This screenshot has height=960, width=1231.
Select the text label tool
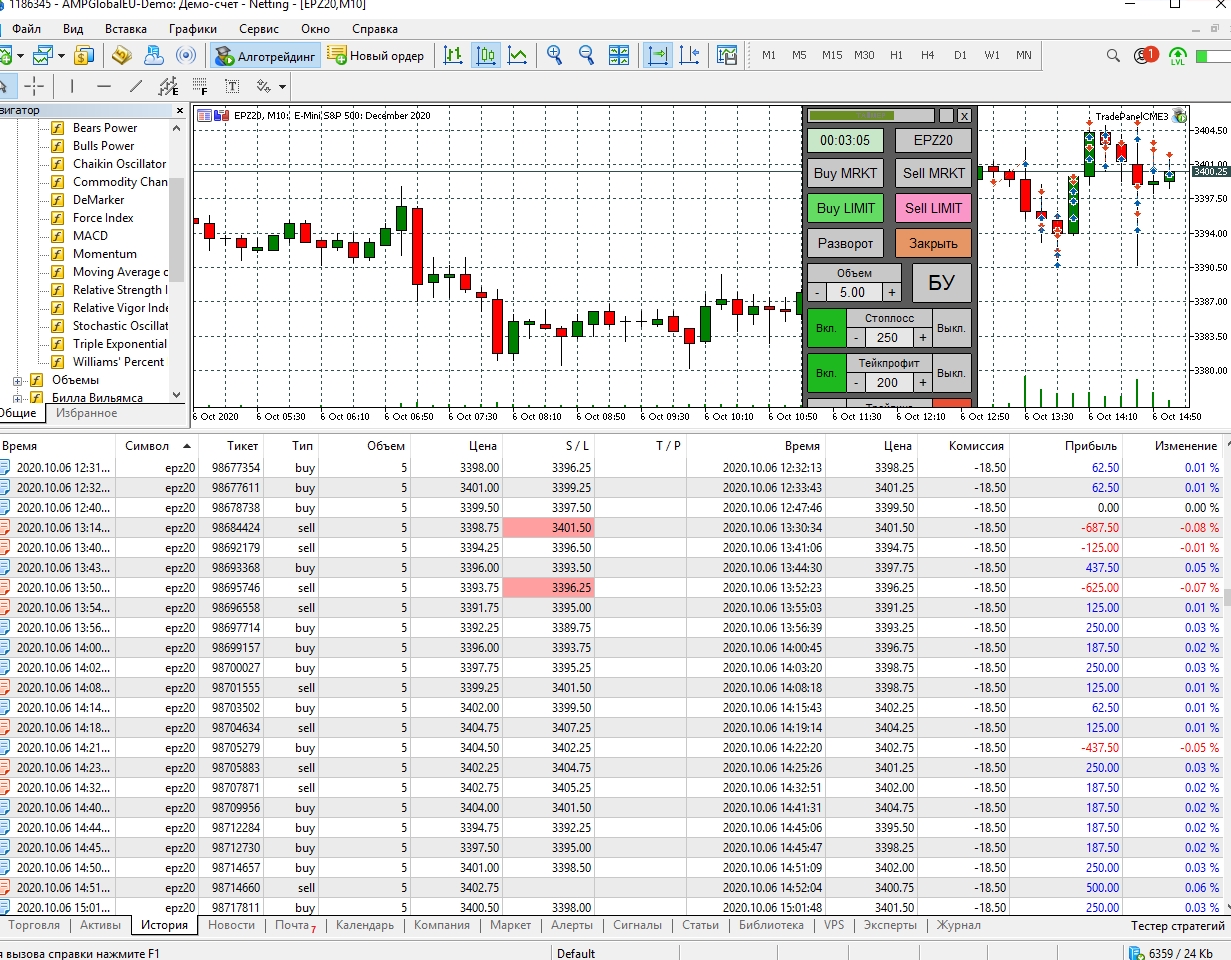click(x=232, y=86)
